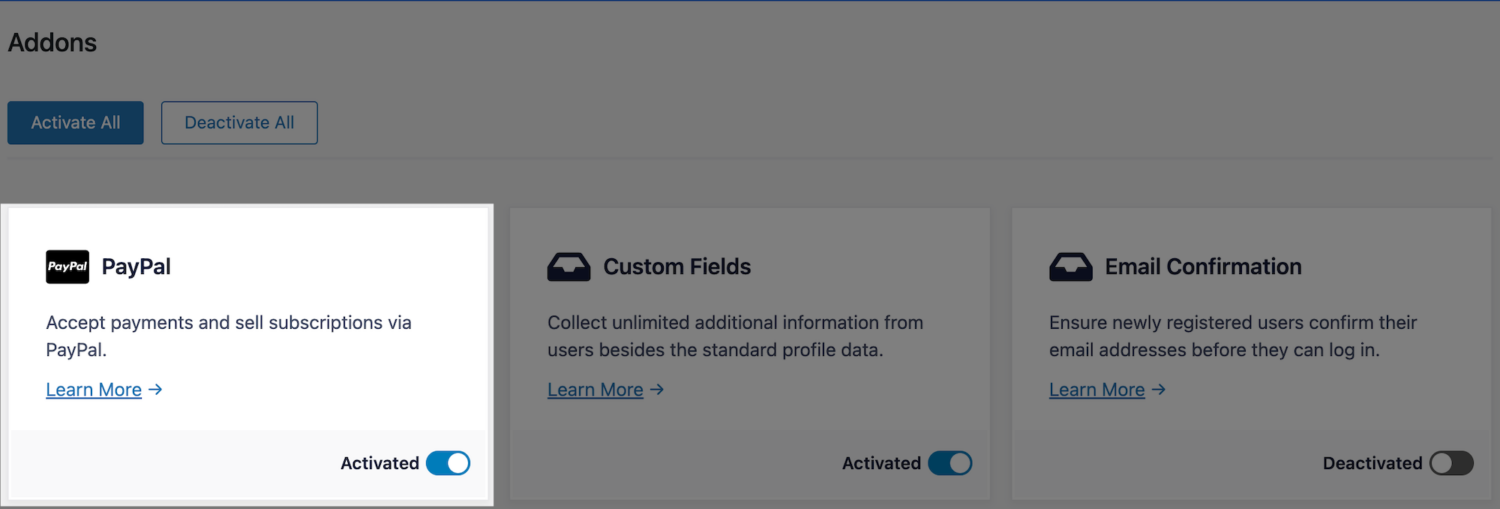Click the arrow beside Email Confirmation's Learn More
Viewport: 1500px width, 509px height.
1159,390
